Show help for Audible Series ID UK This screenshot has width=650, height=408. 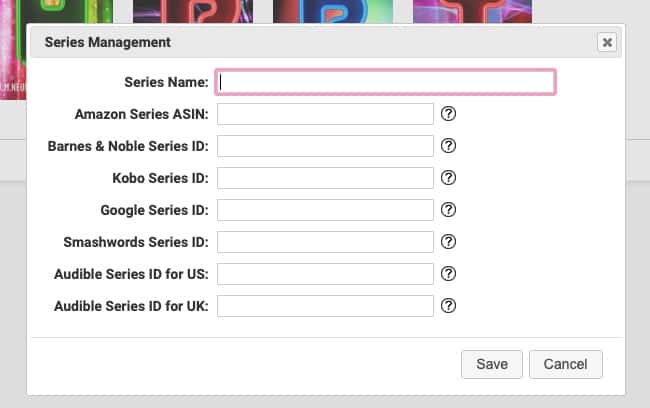(448, 306)
